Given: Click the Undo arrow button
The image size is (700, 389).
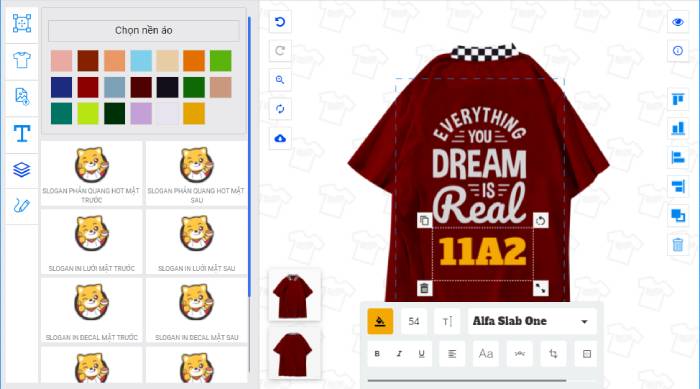Looking at the screenshot, I should (x=280, y=22).
